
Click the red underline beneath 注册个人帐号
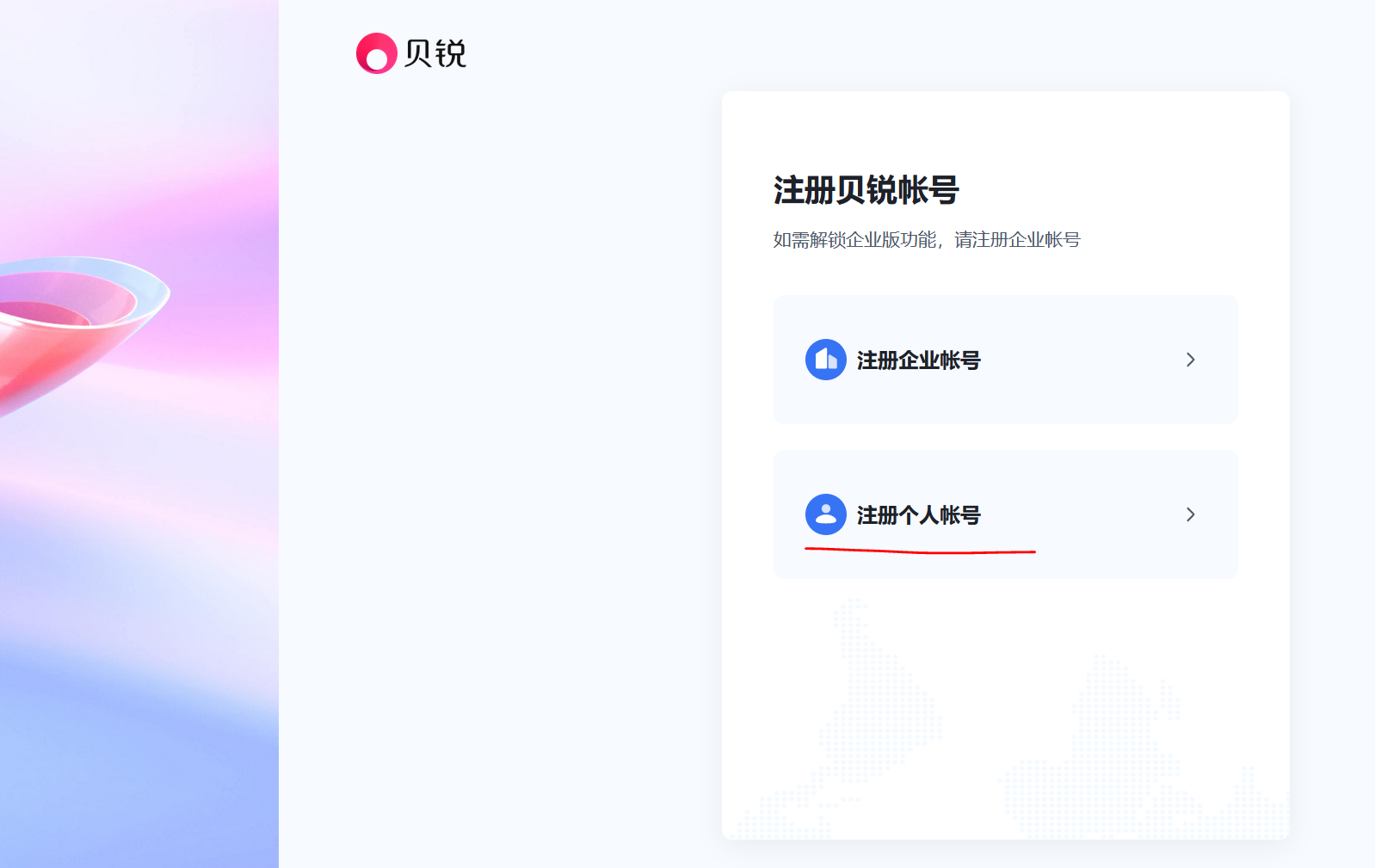[920, 551]
